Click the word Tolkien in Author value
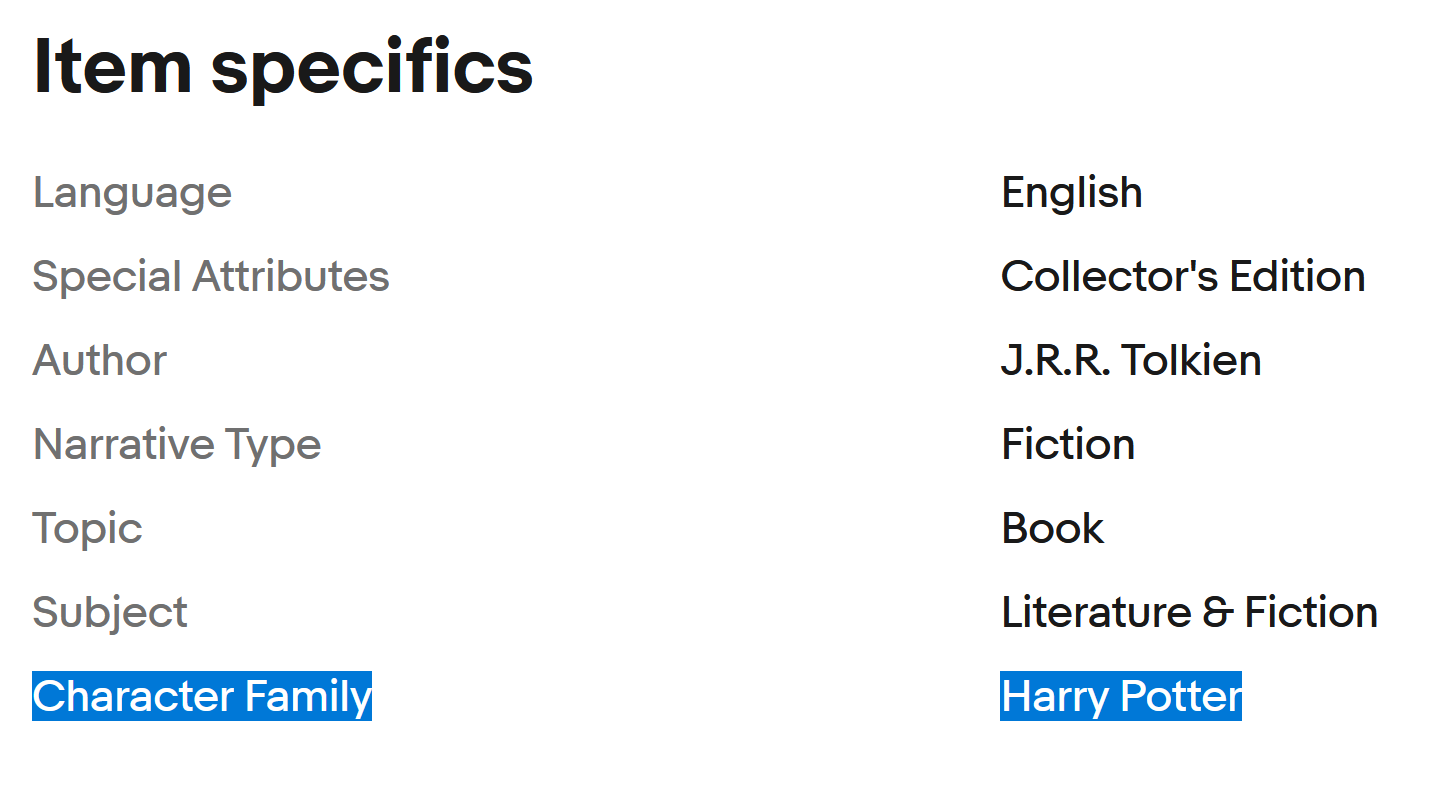This screenshot has width=1441, height=809. coord(1192,360)
